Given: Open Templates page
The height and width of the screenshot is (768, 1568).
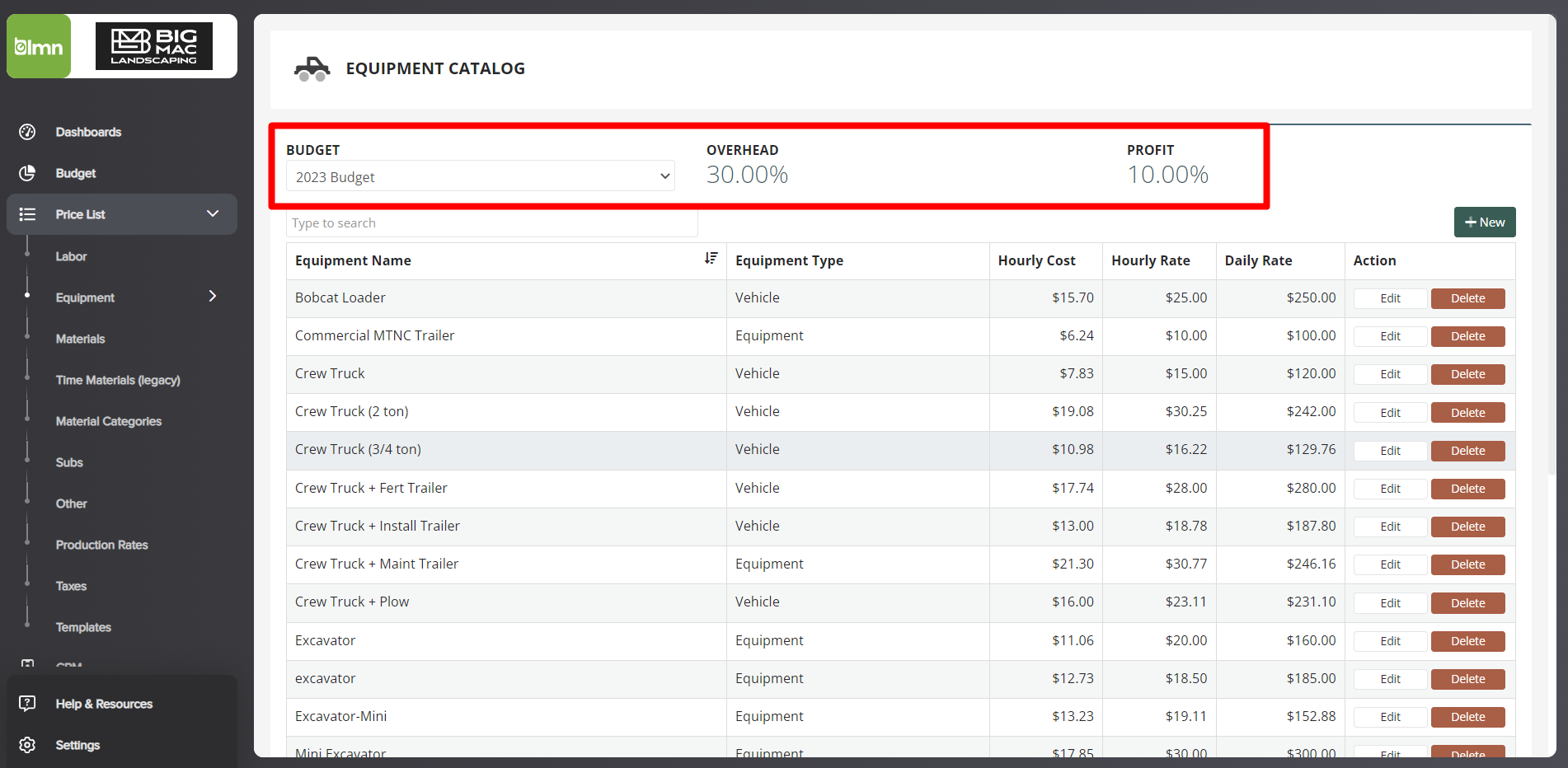Looking at the screenshot, I should [x=83, y=627].
